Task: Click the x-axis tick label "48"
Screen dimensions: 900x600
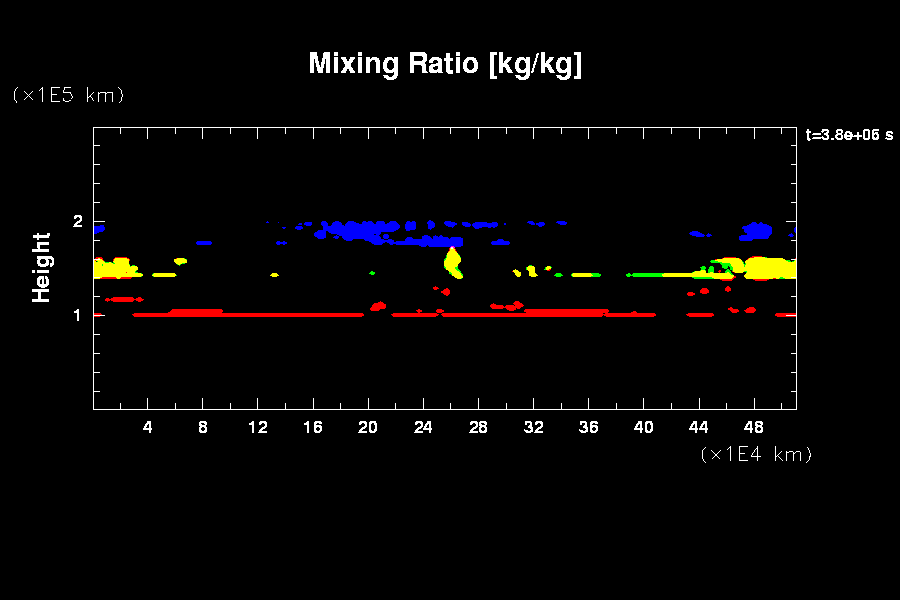Action: [x=753, y=427]
